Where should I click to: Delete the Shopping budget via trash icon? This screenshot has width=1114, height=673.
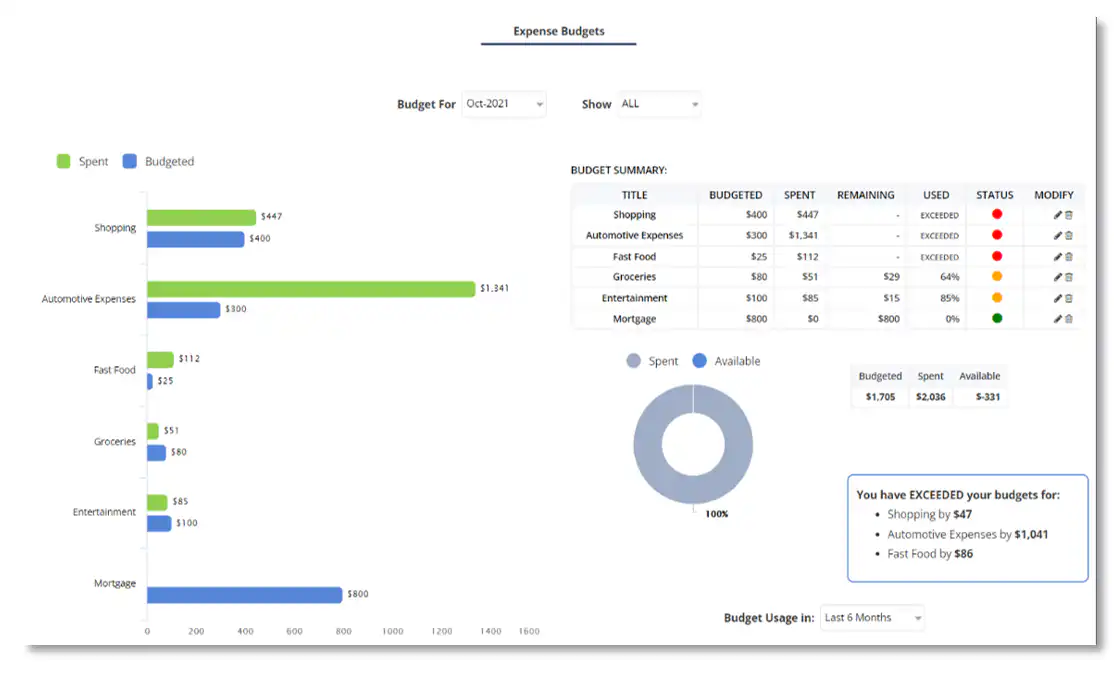coord(1069,215)
